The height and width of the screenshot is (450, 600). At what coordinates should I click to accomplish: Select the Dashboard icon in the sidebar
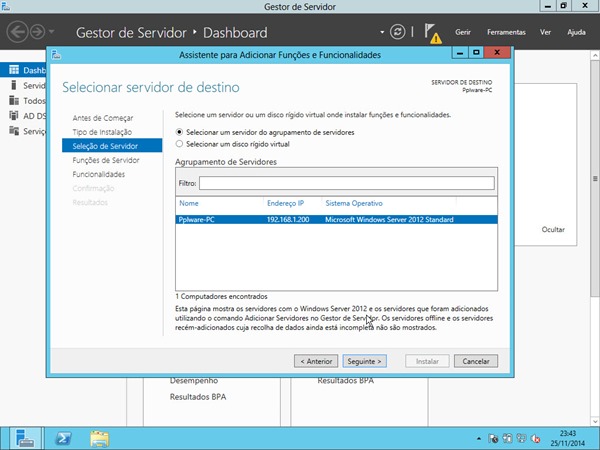coord(14,70)
